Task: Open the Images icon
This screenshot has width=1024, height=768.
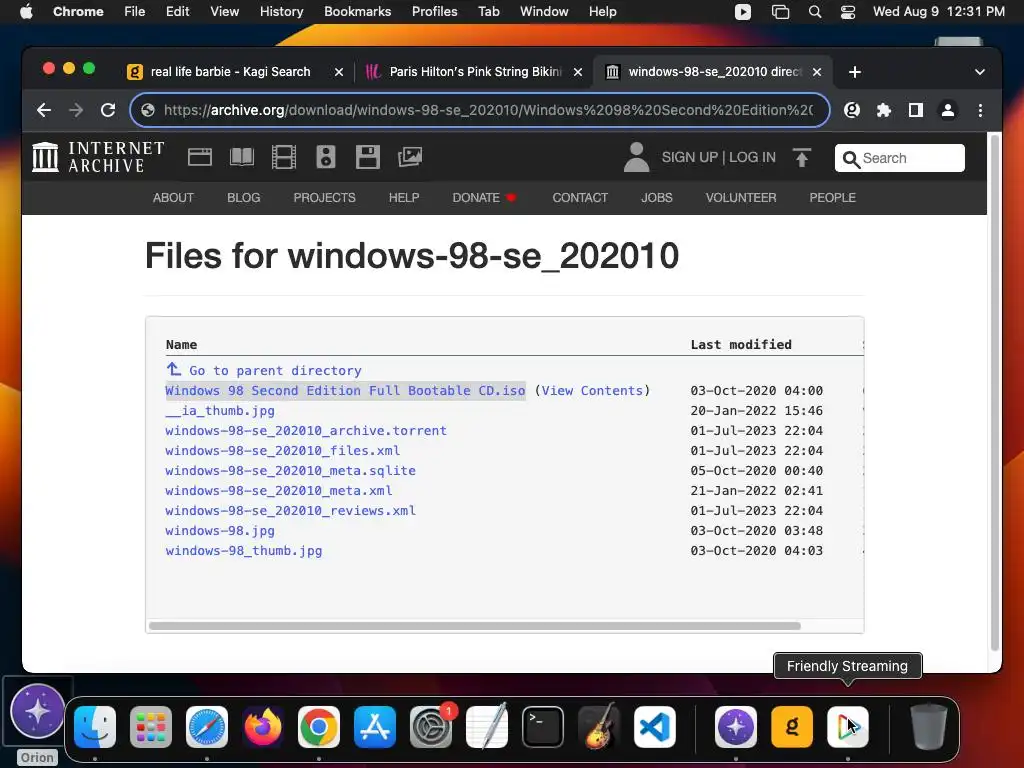Action: pos(409,157)
